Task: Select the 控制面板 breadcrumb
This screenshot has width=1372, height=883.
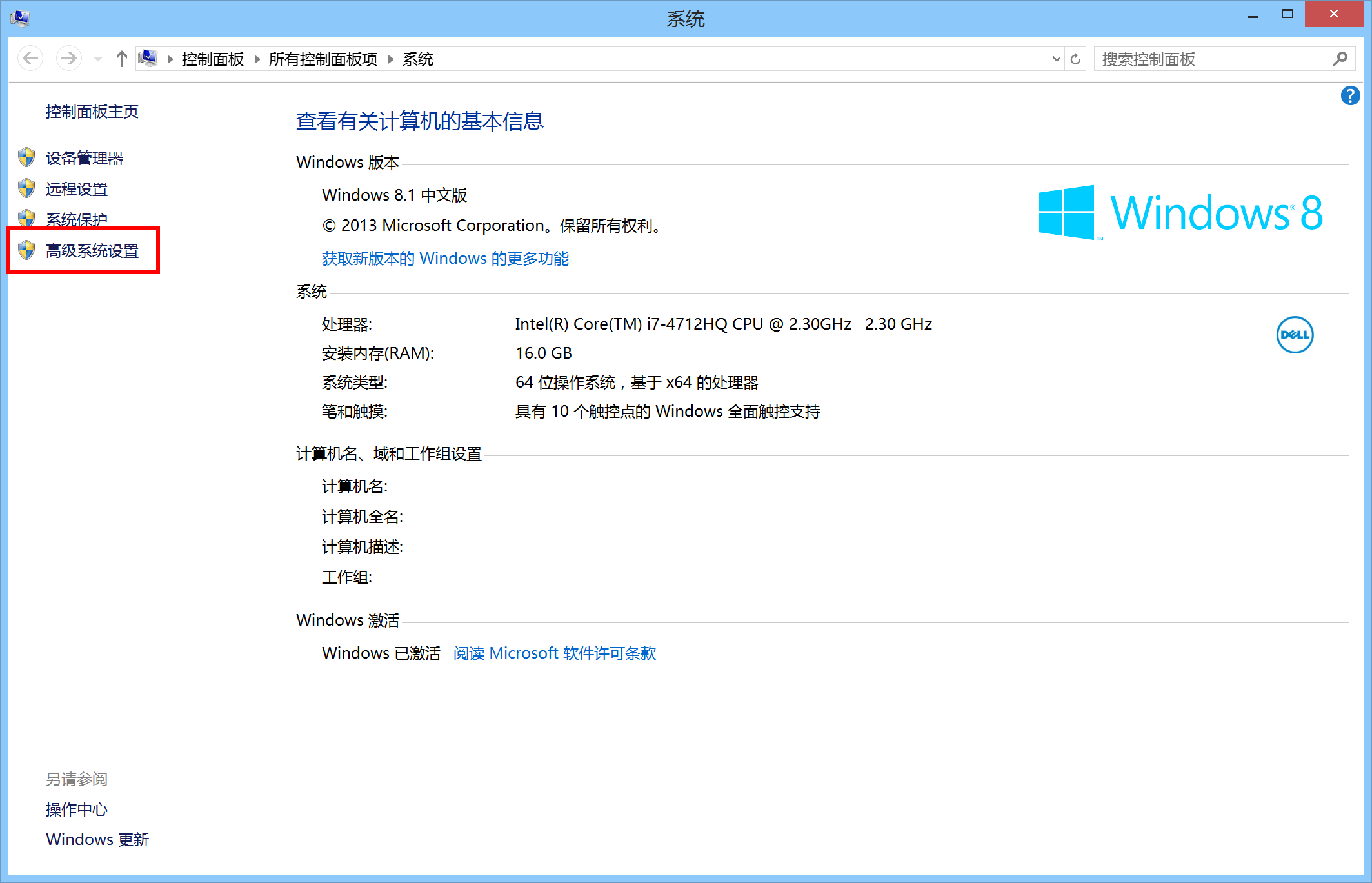Action: pos(213,59)
